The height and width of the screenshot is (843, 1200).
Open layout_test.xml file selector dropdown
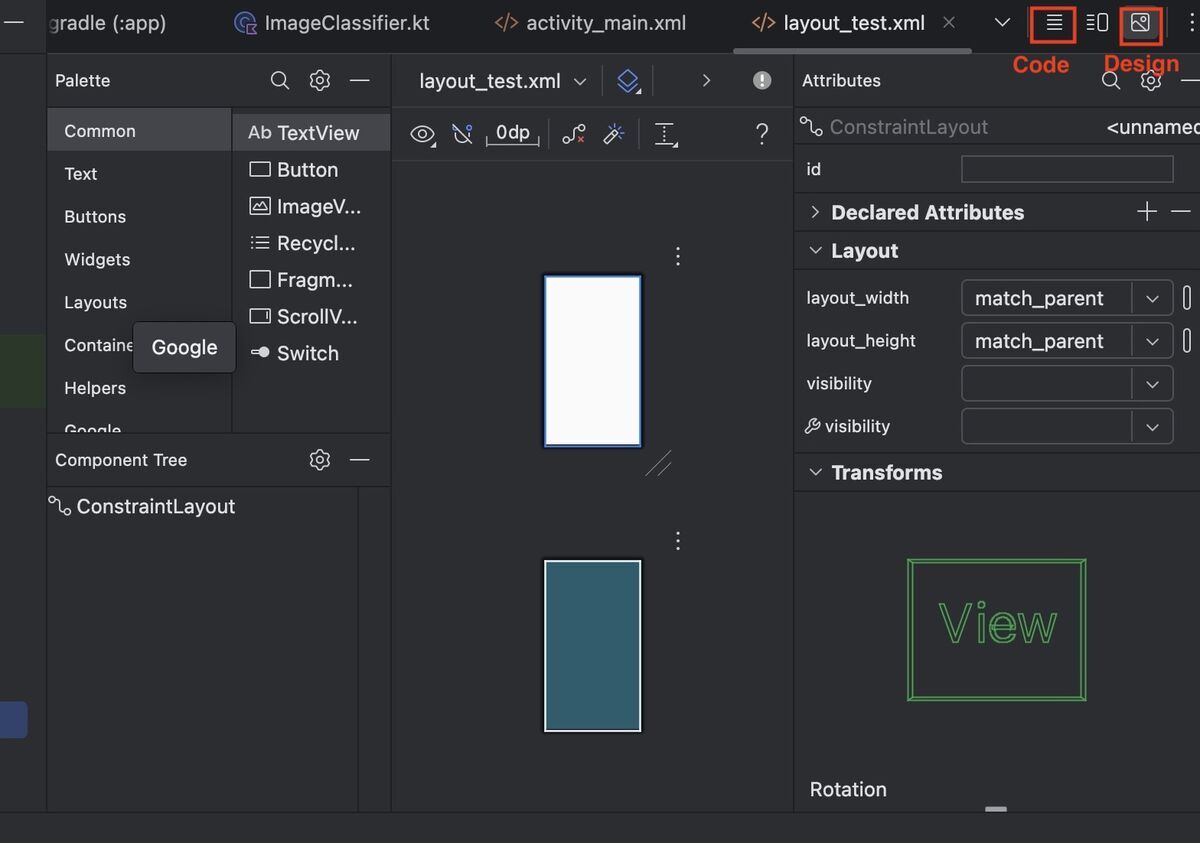click(x=503, y=81)
